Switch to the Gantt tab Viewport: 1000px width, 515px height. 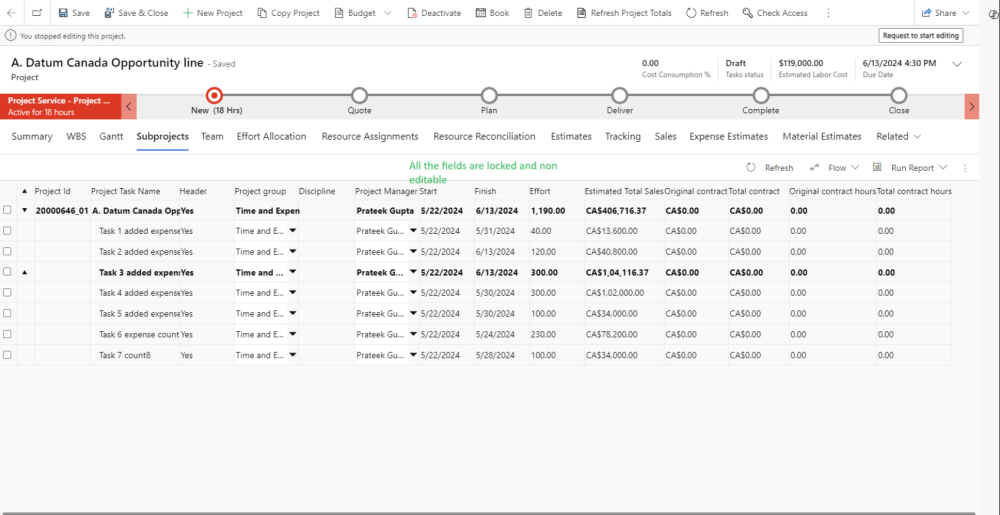pos(111,136)
